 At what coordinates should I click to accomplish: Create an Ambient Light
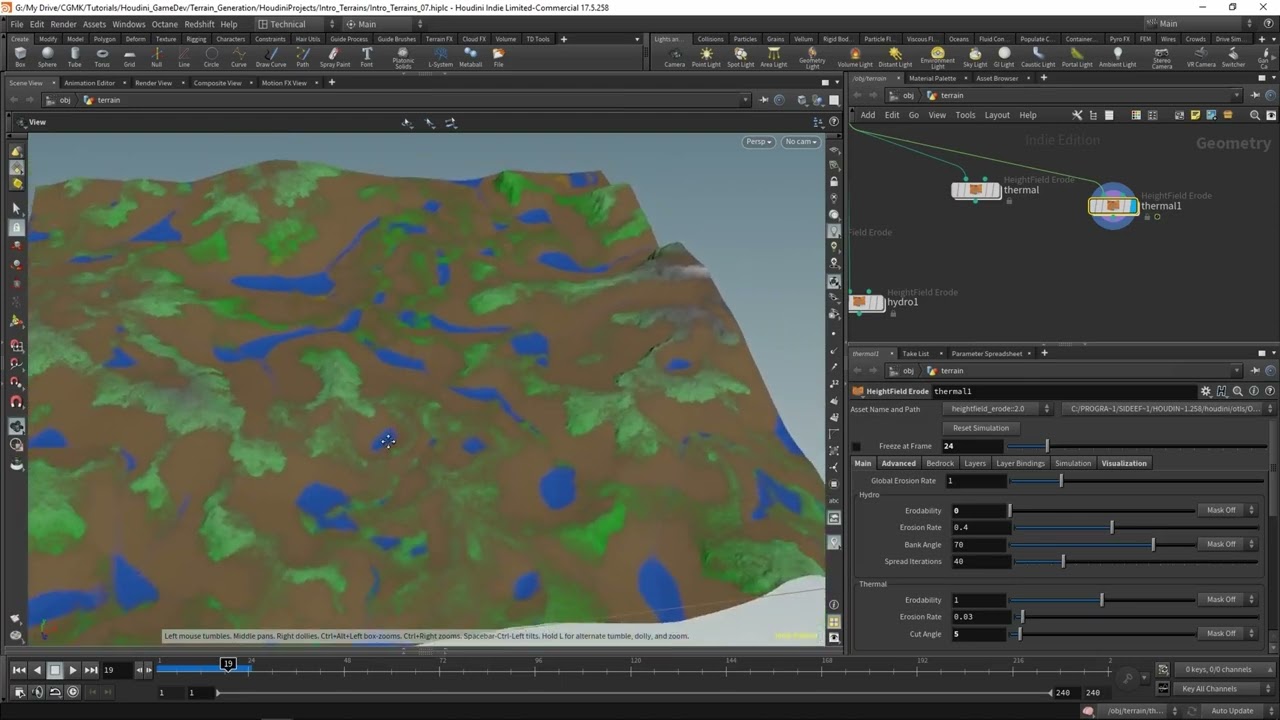click(1117, 57)
